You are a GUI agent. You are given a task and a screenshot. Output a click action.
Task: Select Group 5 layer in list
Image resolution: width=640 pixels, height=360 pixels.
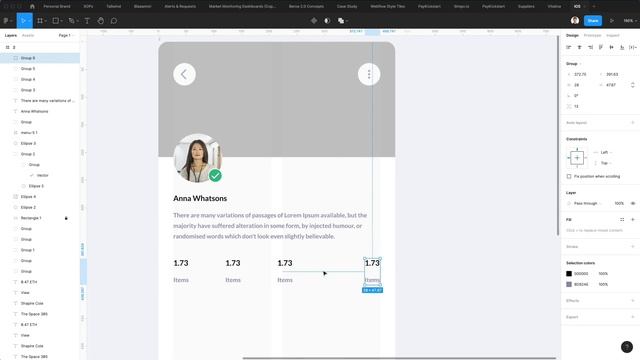click(x=40, y=69)
